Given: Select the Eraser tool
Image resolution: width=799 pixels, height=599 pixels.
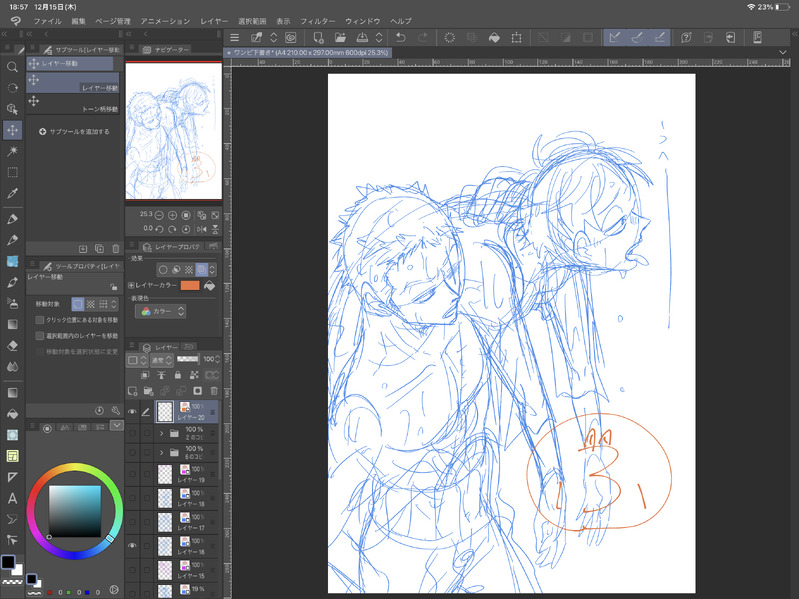Looking at the screenshot, I should (12, 345).
